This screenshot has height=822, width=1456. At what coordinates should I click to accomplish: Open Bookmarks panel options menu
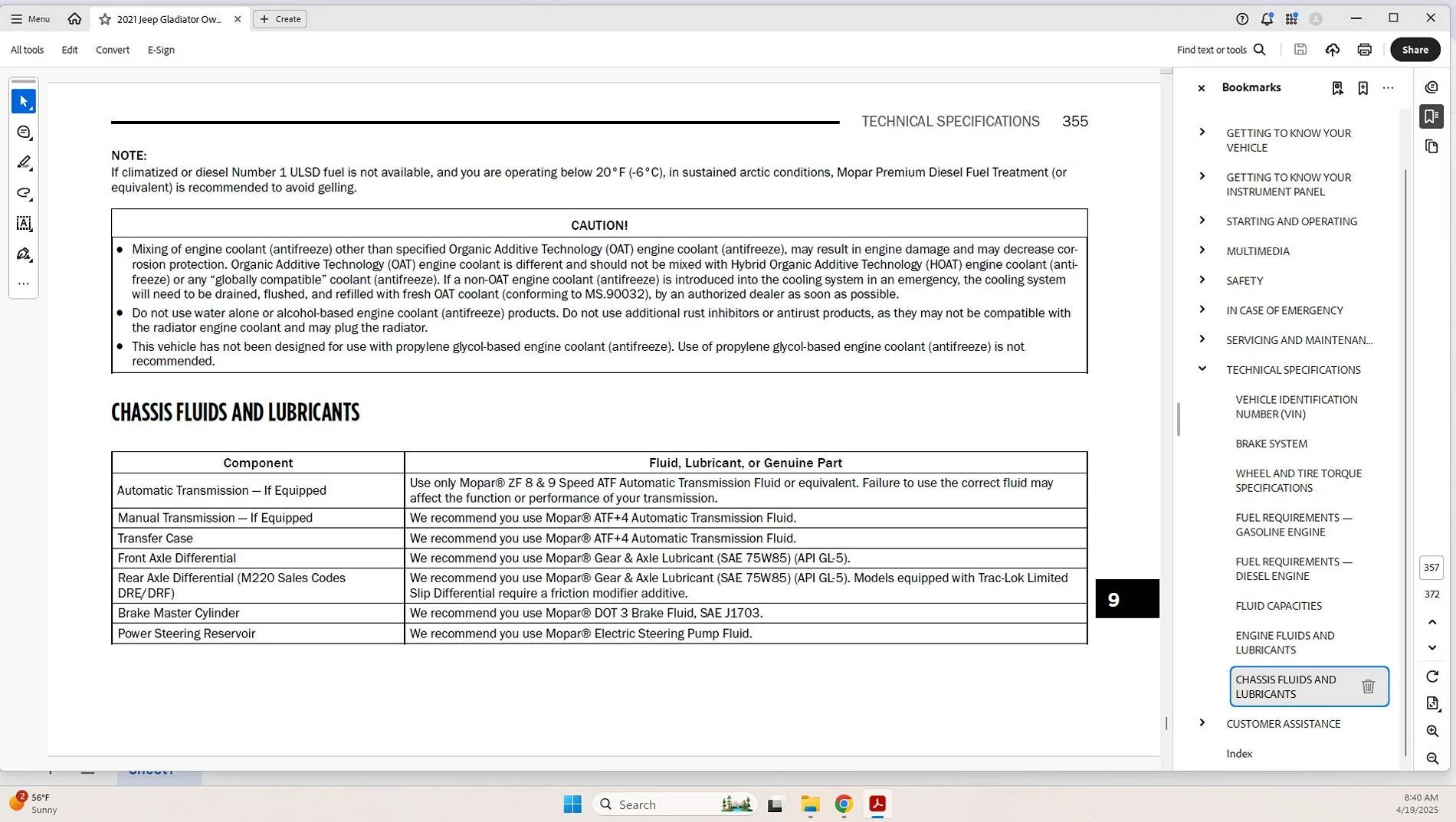[1388, 88]
